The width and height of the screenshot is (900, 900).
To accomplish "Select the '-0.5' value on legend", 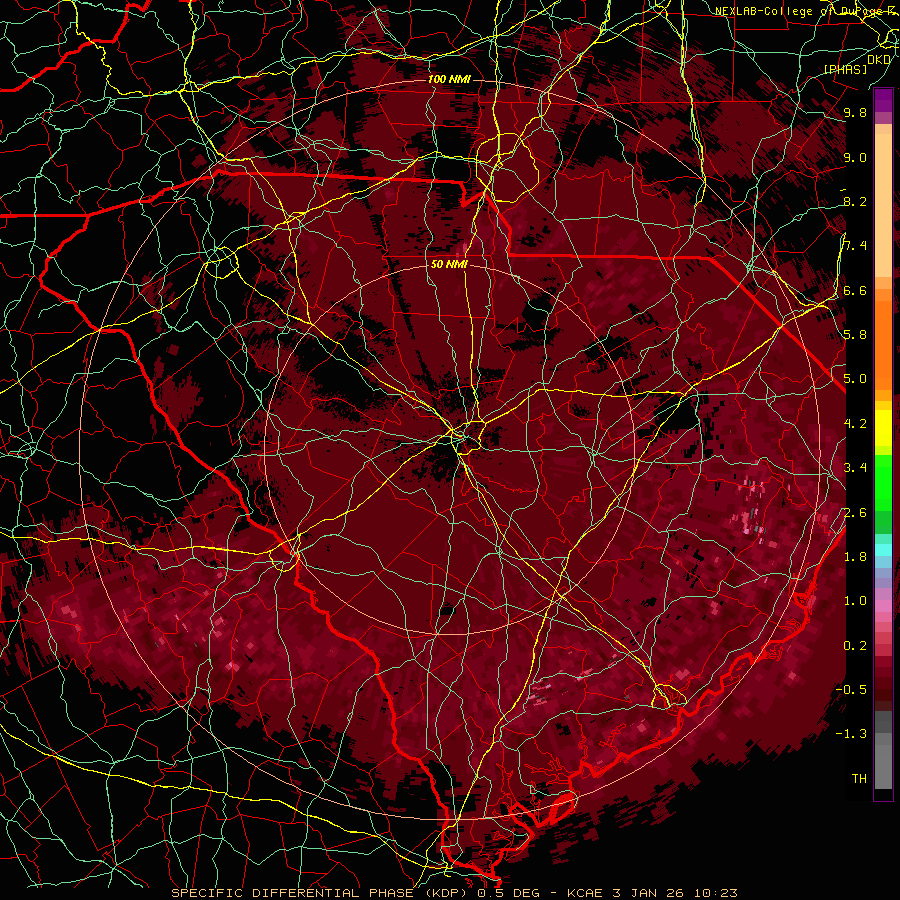I will 851,690.
